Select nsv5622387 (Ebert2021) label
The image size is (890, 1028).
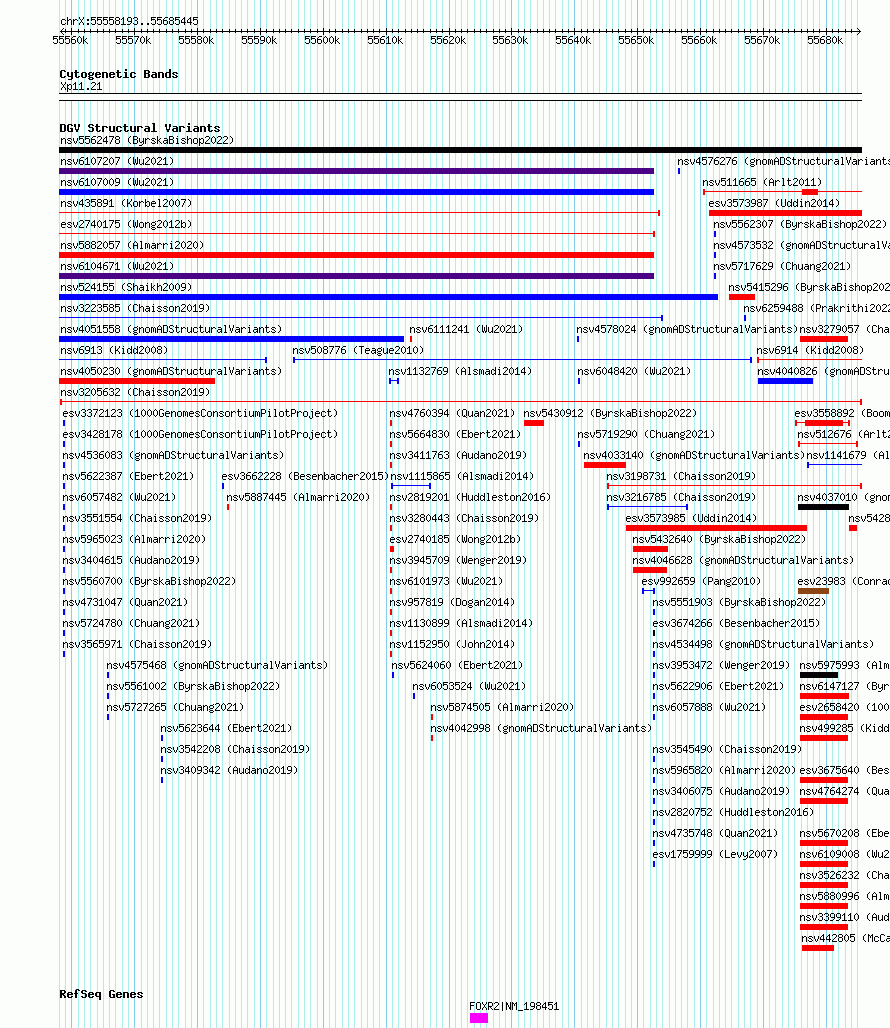point(128,476)
